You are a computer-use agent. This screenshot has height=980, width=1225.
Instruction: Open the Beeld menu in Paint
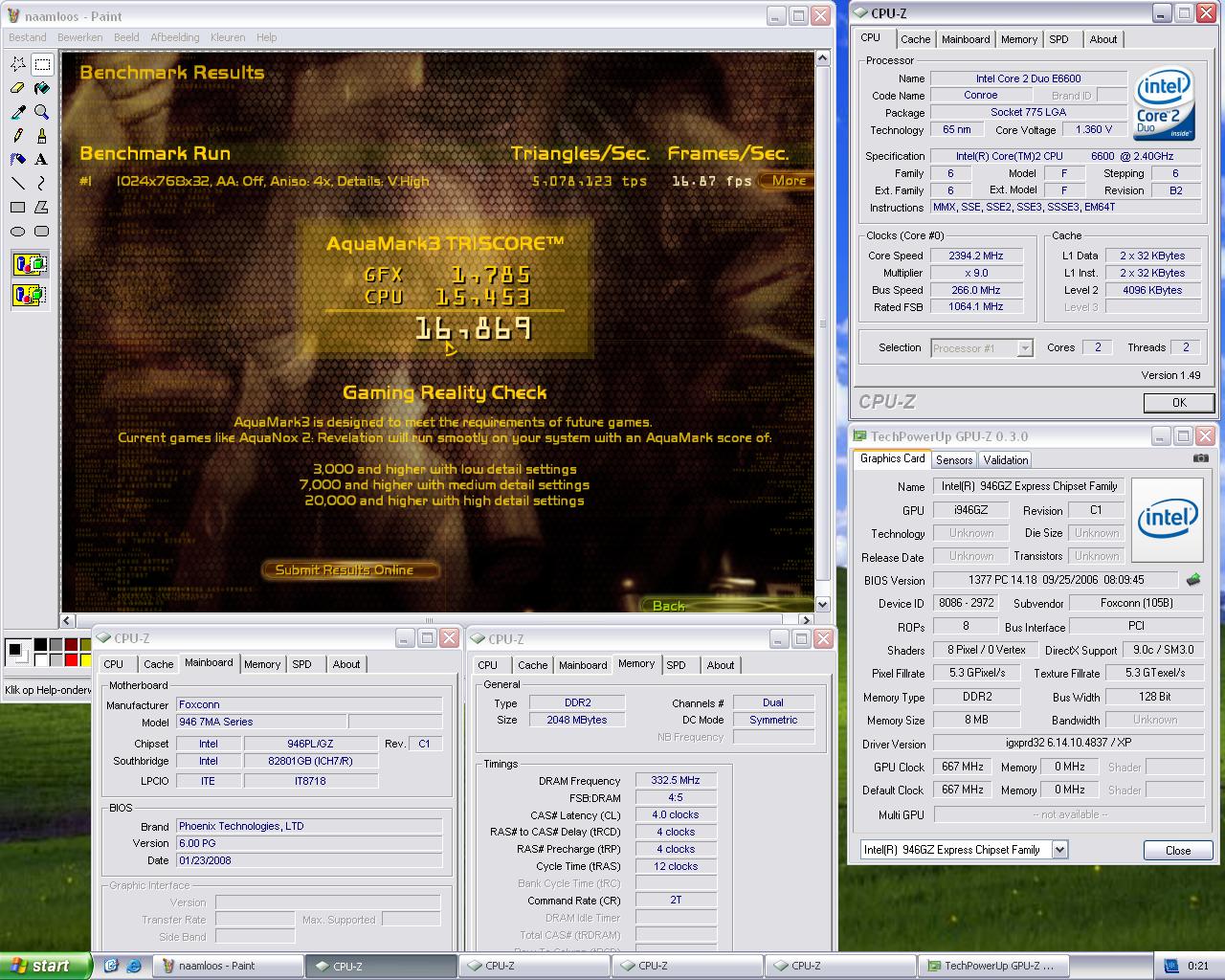pyautogui.click(x=126, y=37)
